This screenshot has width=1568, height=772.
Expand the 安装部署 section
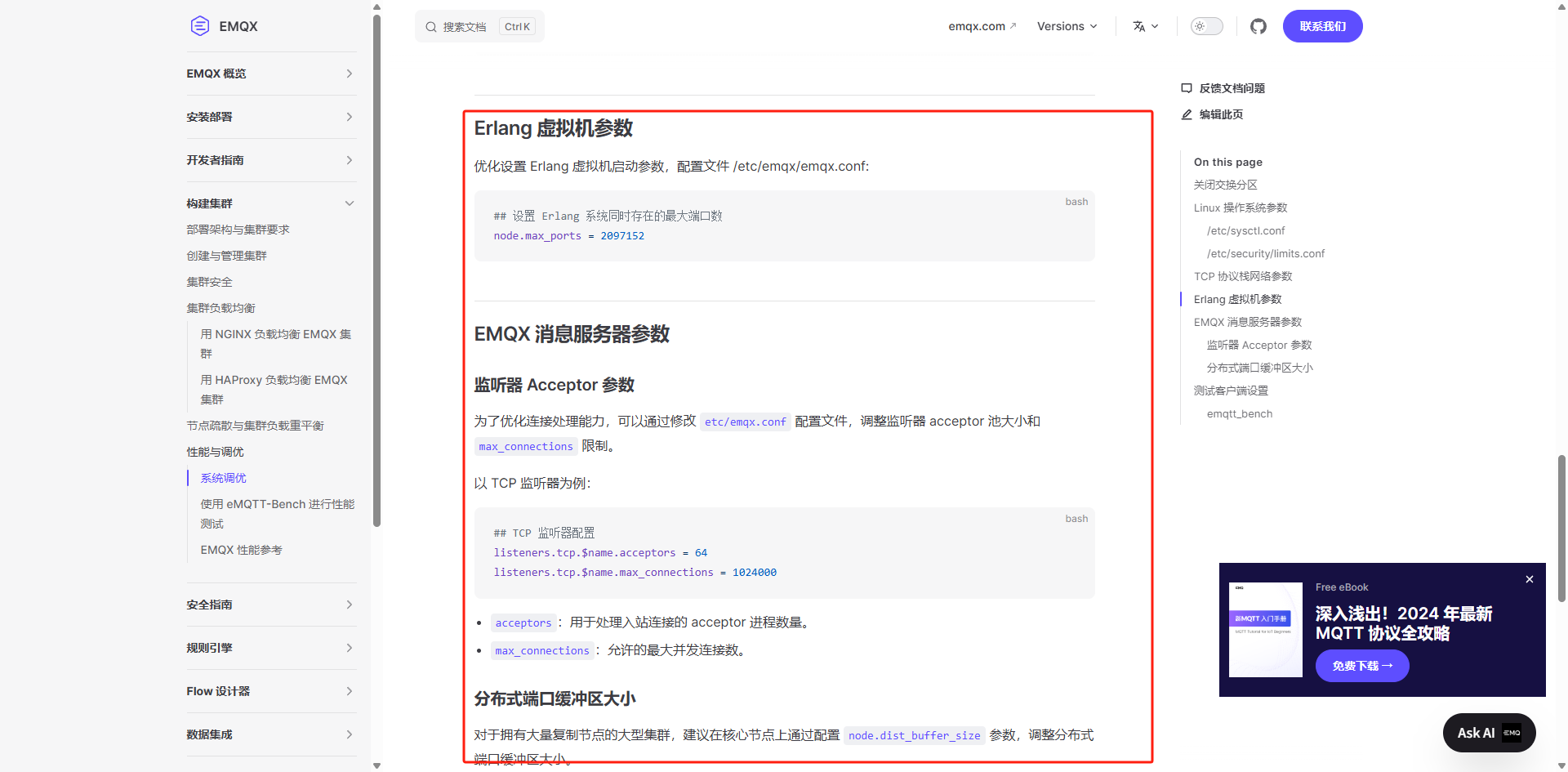pos(271,117)
